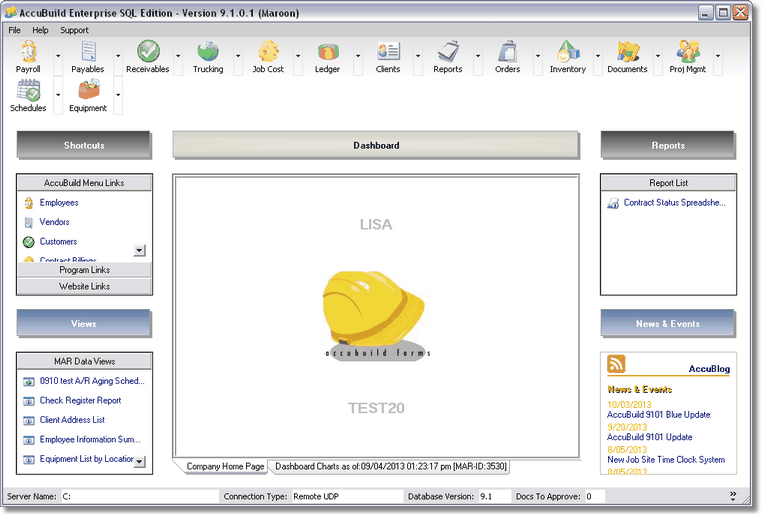Open the Payables module icon
The width and height of the screenshot is (762, 516).
click(x=88, y=52)
